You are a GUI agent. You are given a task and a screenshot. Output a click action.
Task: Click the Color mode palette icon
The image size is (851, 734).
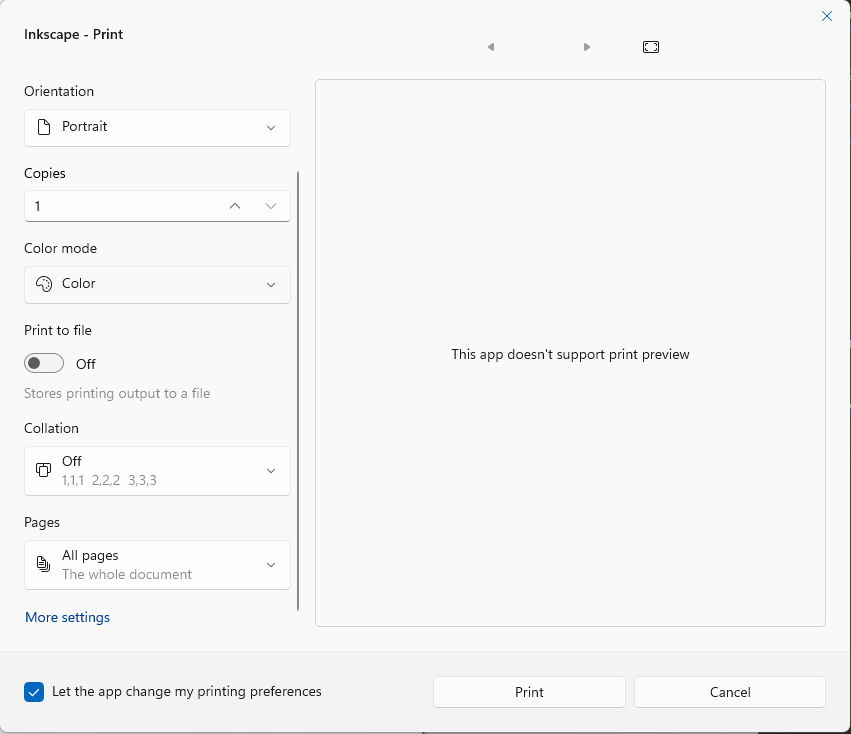pyautogui.click(x=43, y=284)
